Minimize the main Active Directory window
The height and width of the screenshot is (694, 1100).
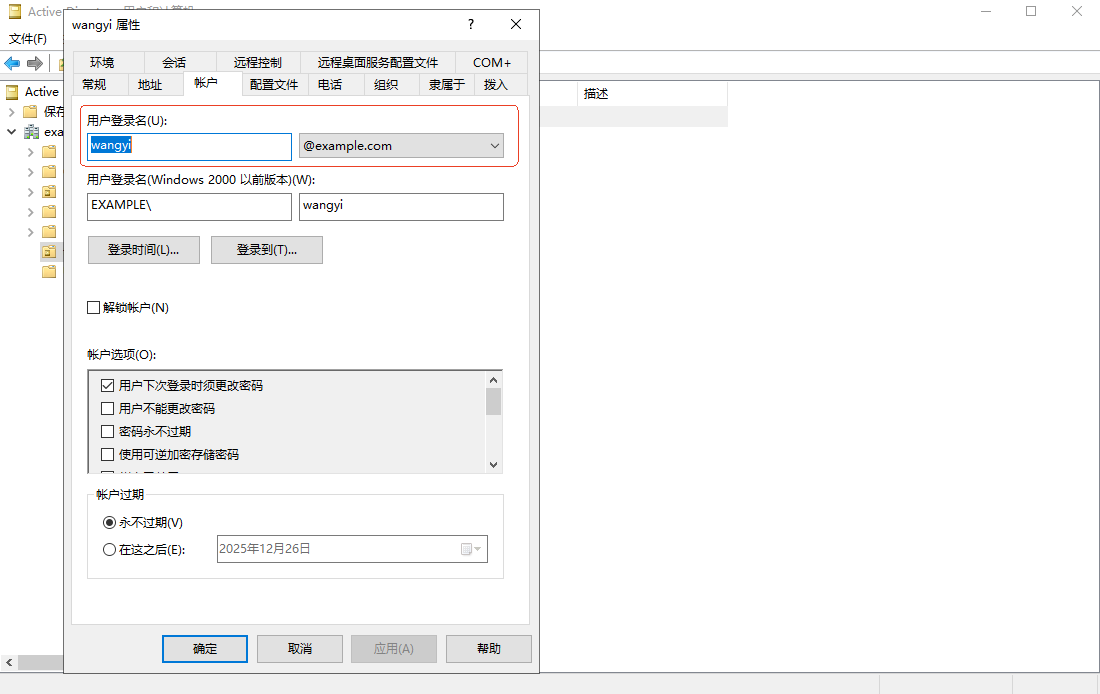tap(986, 11)
